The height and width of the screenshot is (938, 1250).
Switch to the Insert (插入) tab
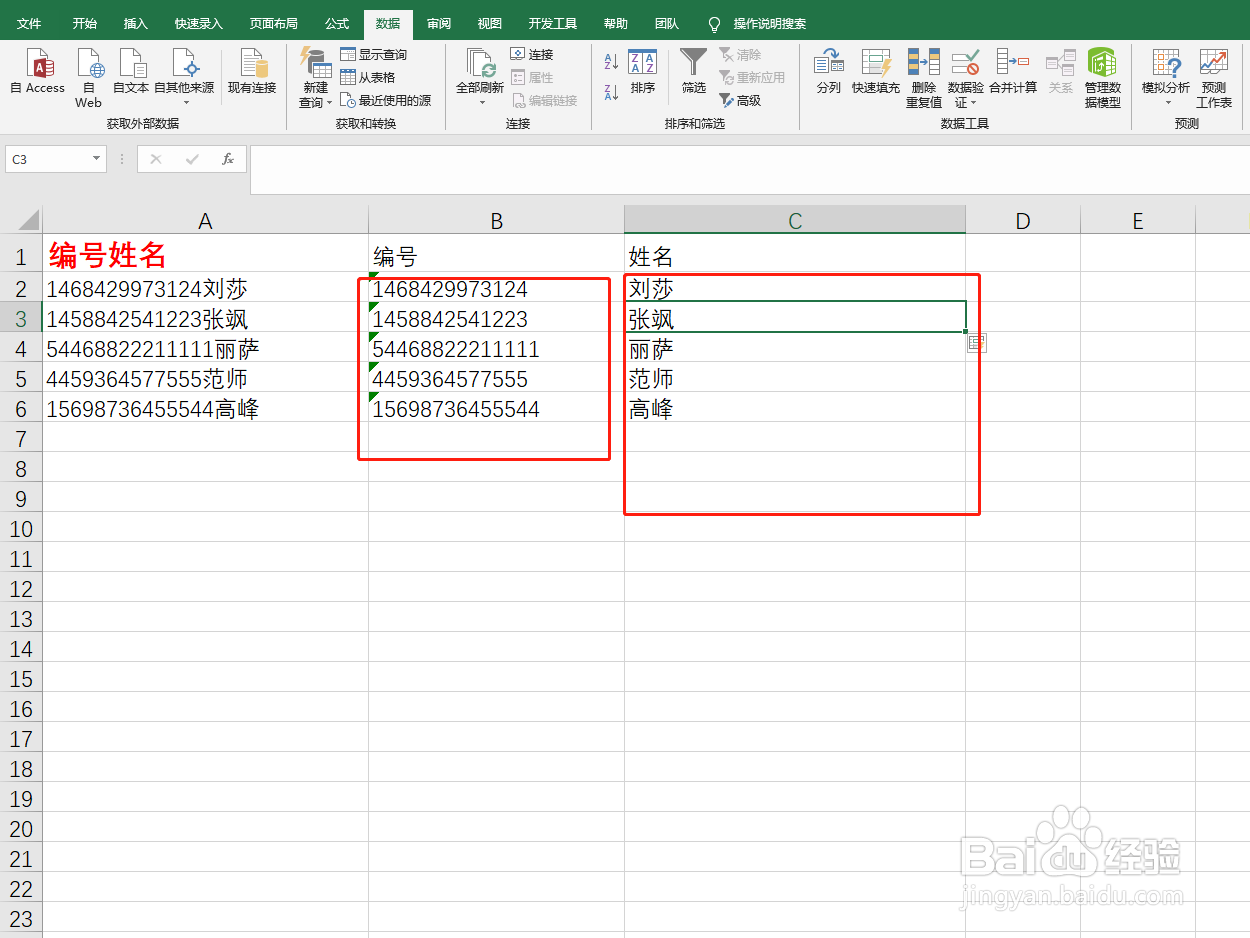136,24
